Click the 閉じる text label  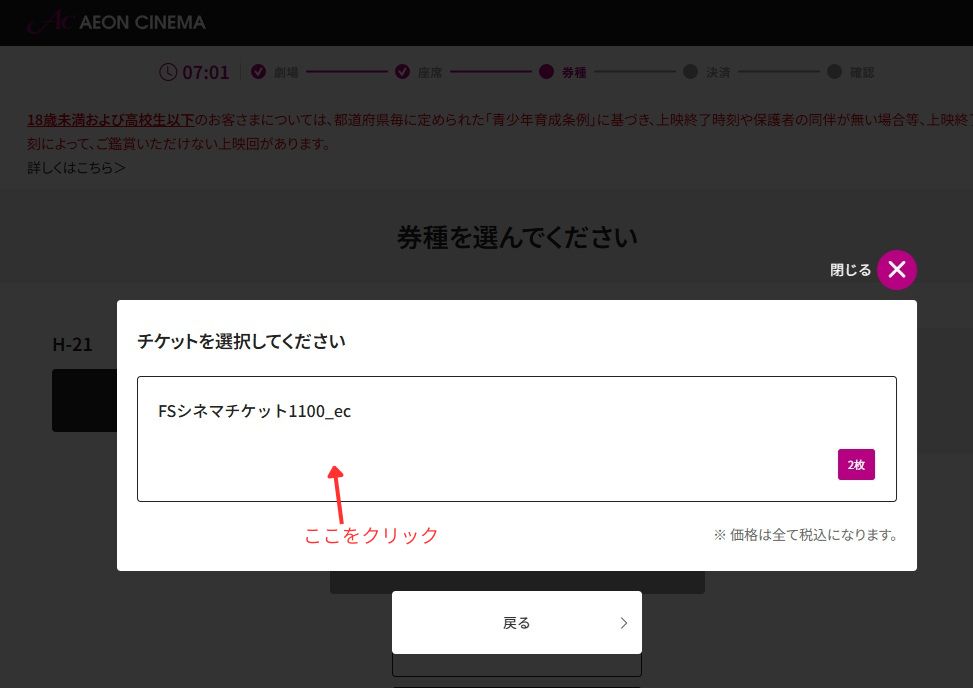click(x=850, y=270)
